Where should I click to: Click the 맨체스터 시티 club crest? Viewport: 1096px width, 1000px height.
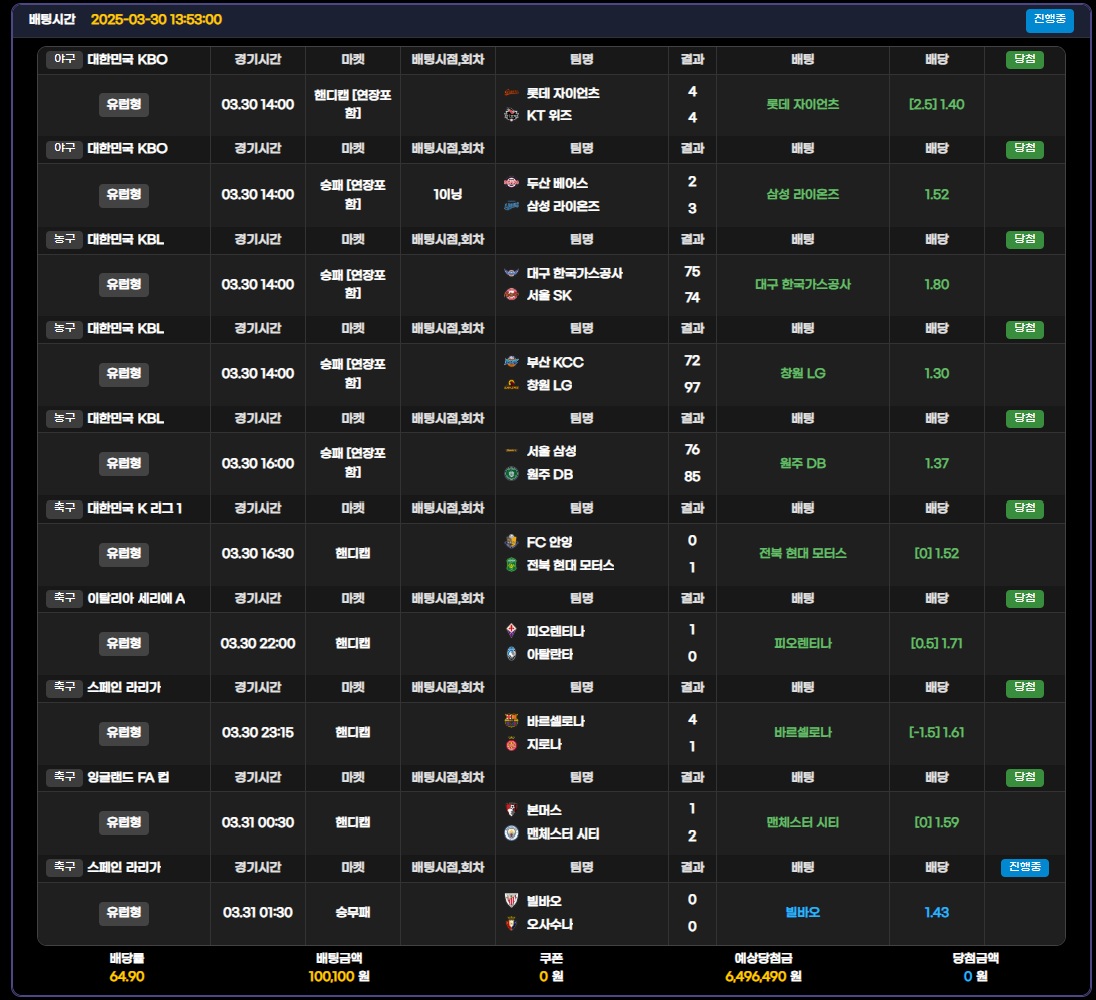(512, 833)
